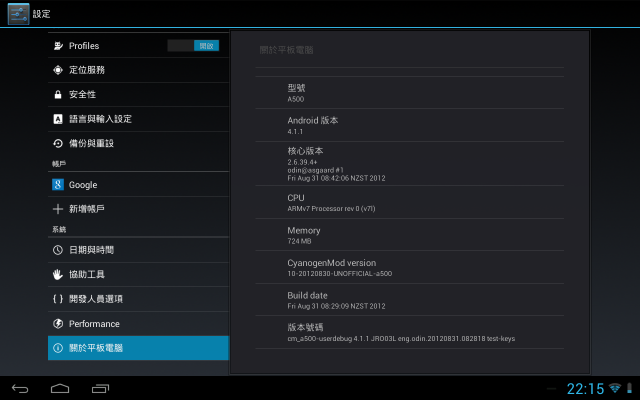Tap the Recent apps navigation button

(100, 389)
